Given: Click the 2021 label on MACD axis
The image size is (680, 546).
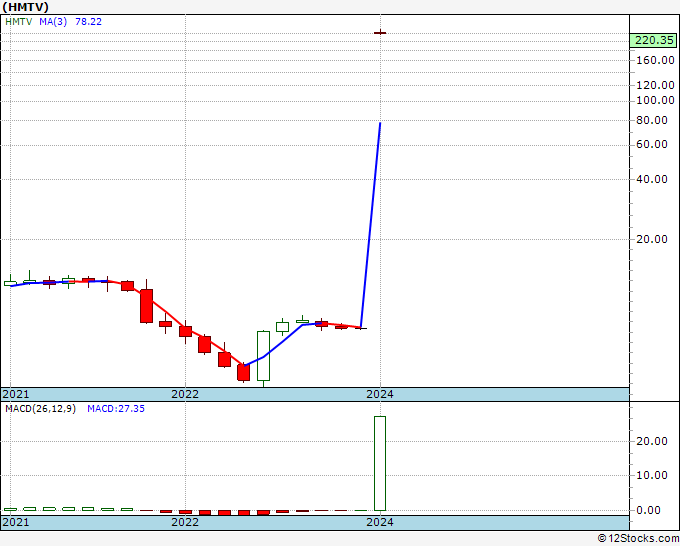Looking at the screenshot, I should (16, 522).
